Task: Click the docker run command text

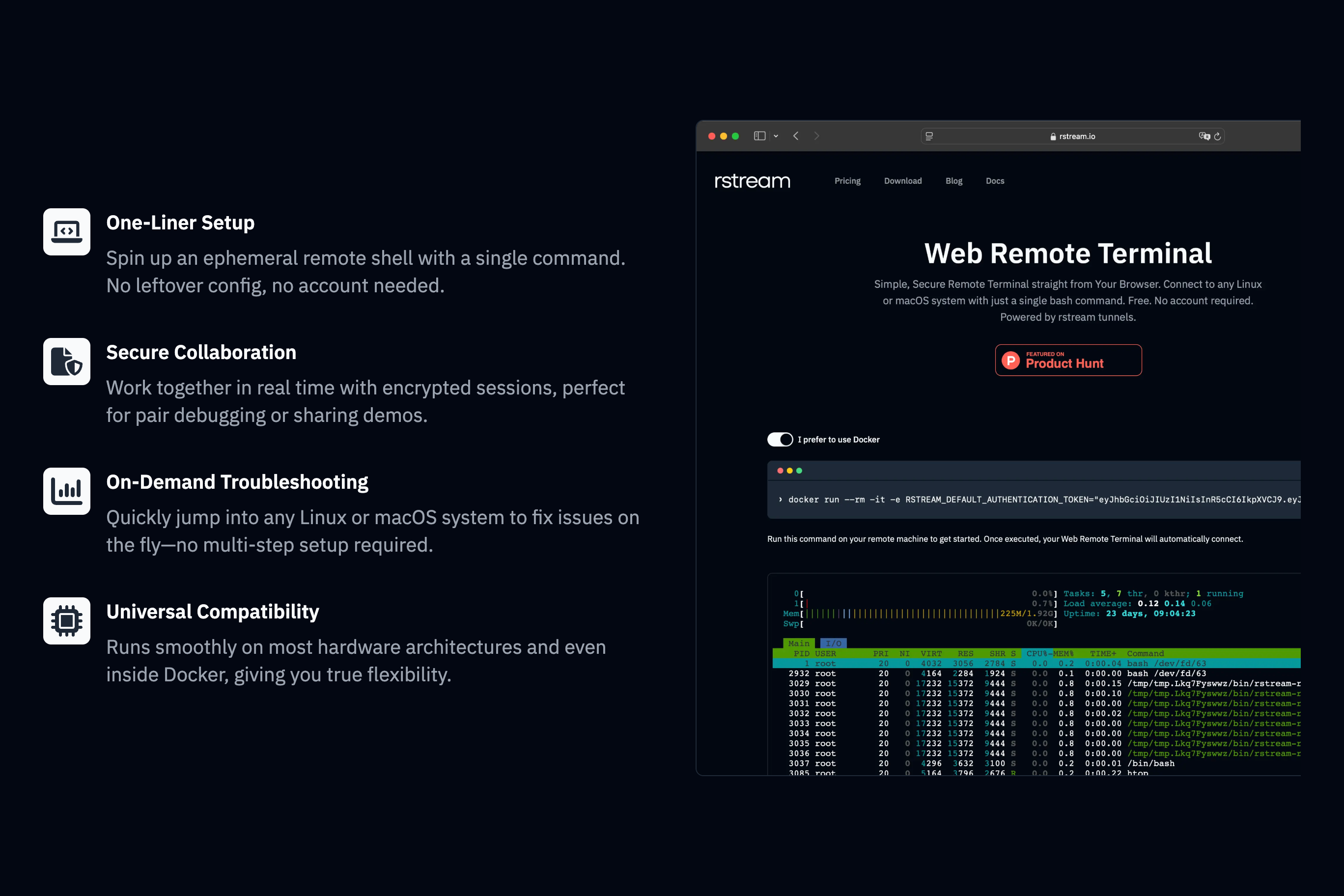Action: 1043,500
